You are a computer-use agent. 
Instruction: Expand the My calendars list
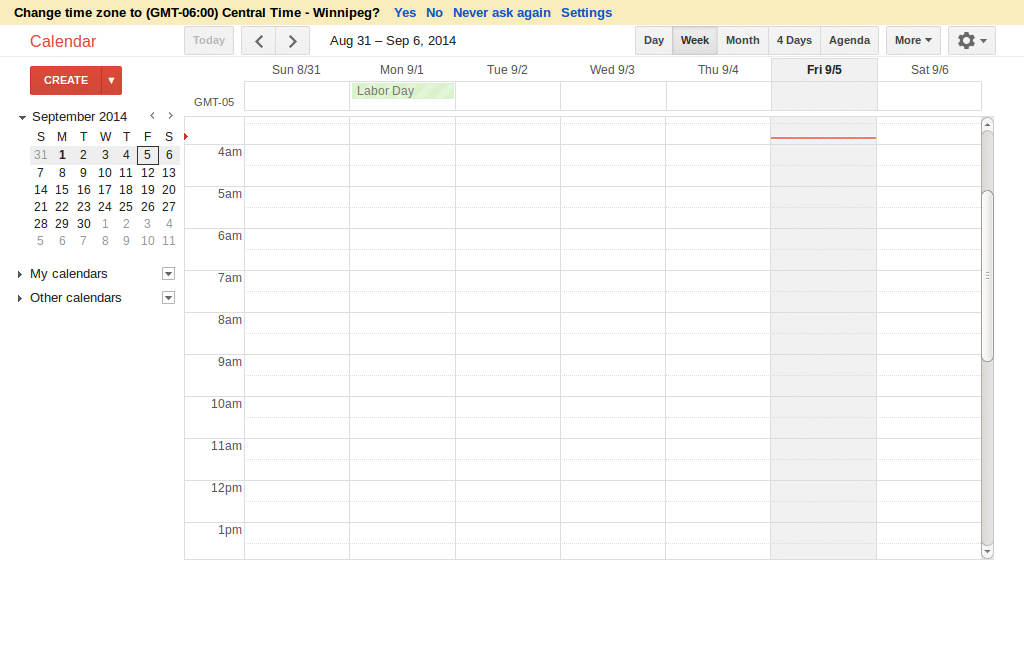tap(18, 273)
